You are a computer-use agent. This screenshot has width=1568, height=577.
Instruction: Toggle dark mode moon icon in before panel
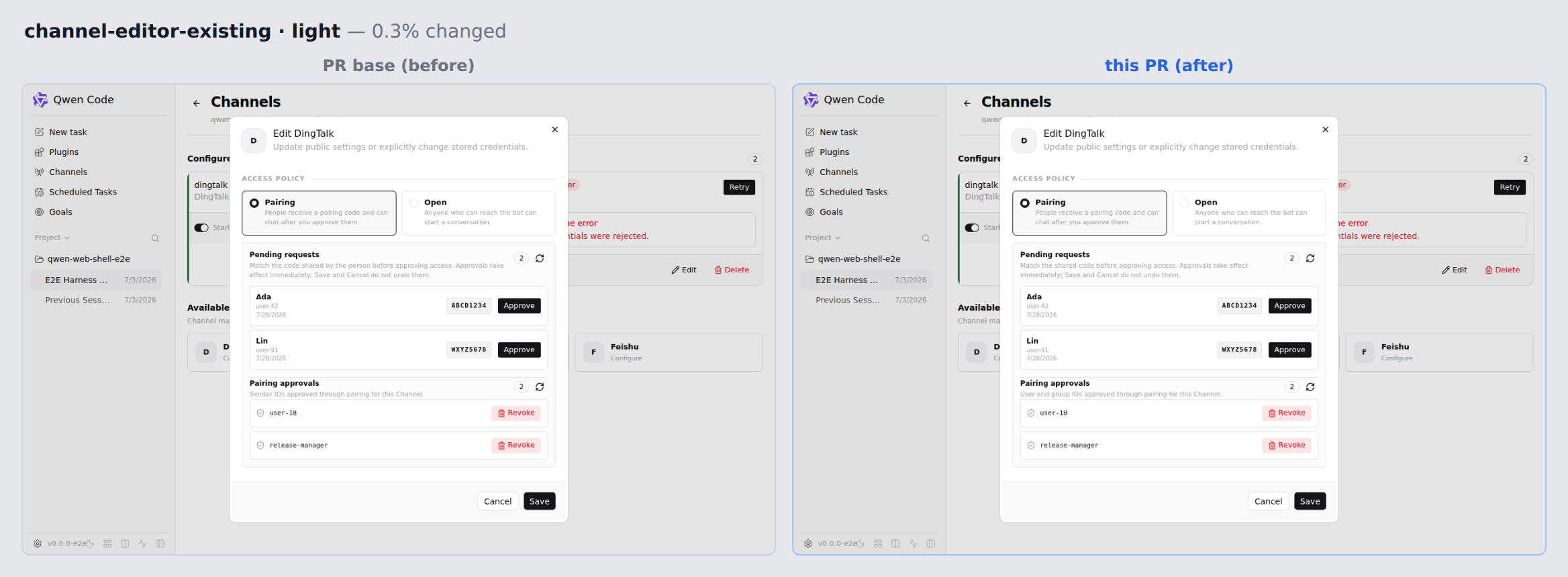pyautogui.click(x=90, y=543)
